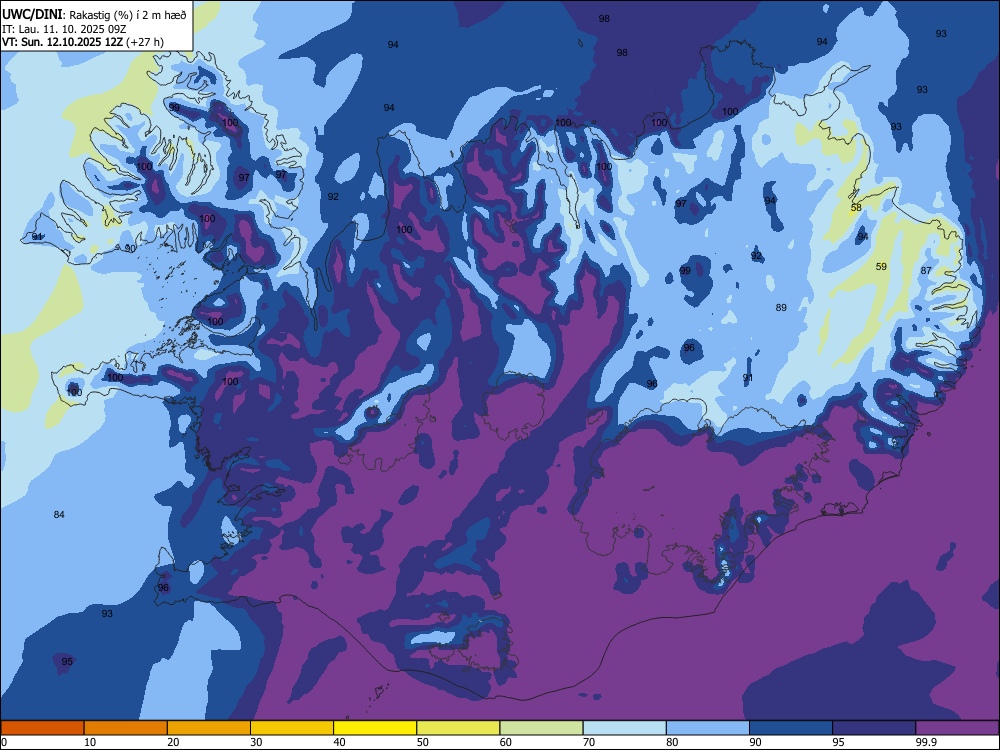Click the '87' humidity value on the map
The image size is (1000, 750).
click(926, 270)
